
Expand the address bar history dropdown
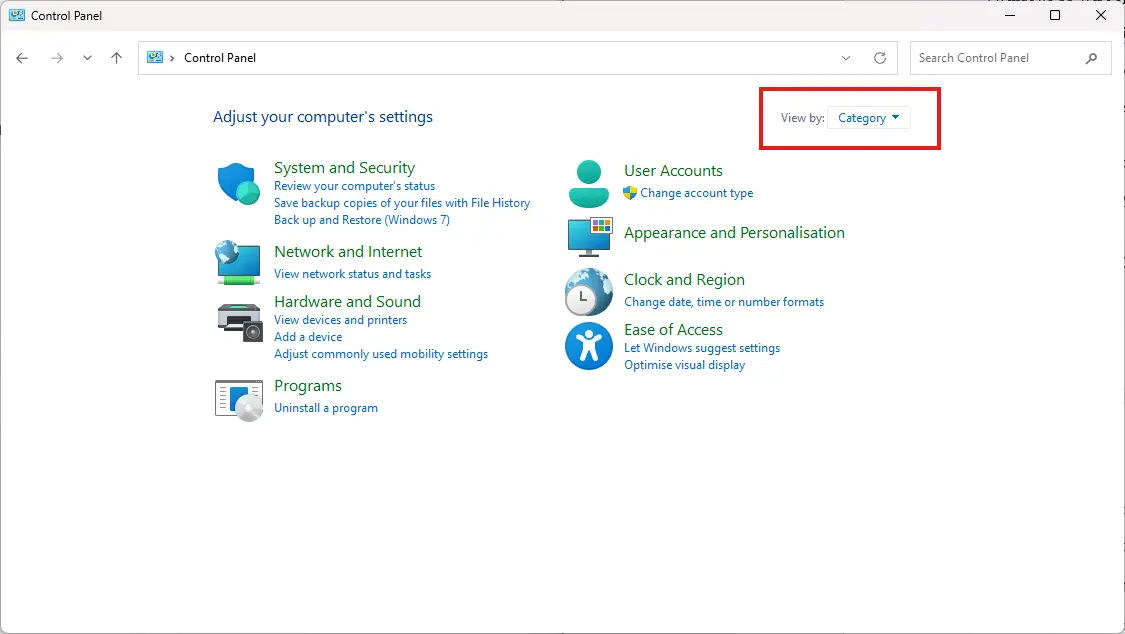[846, 58]
